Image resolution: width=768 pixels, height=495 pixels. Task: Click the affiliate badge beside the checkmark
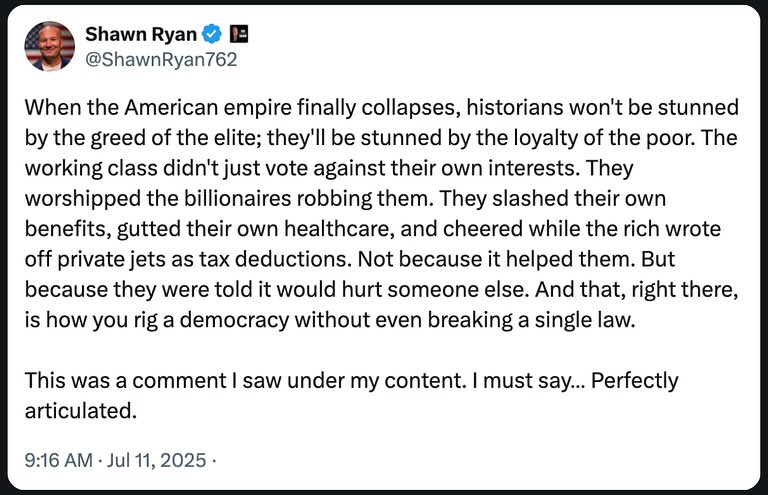(x=239, y=34)
